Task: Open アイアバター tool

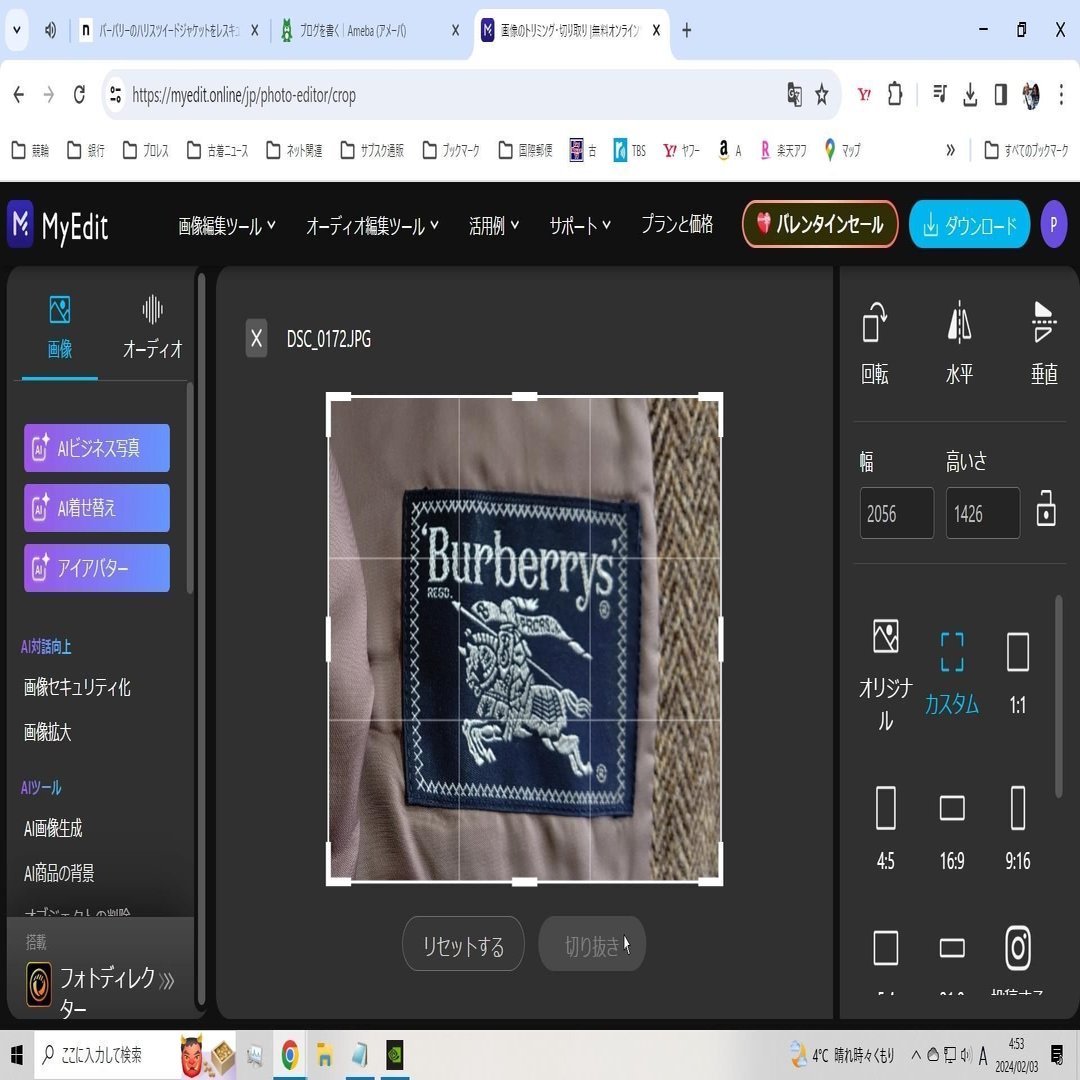Action: (96, 568)
